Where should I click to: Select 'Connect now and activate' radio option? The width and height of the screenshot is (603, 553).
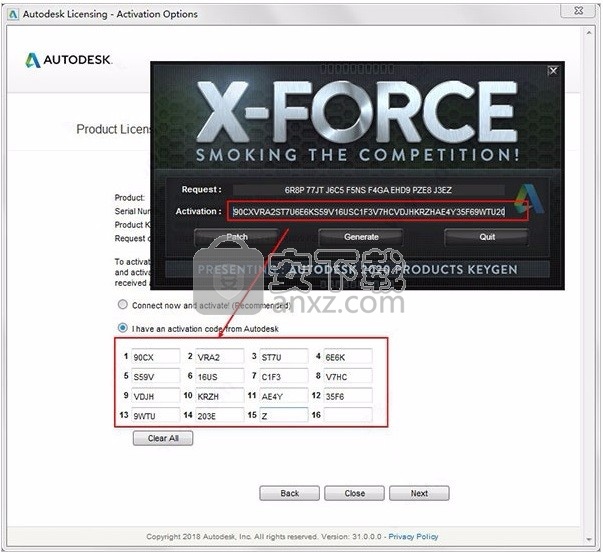click(123, 305)
